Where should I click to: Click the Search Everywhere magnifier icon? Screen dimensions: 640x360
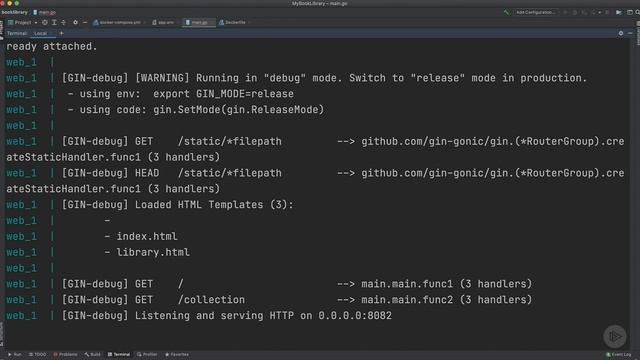[637, 12]
